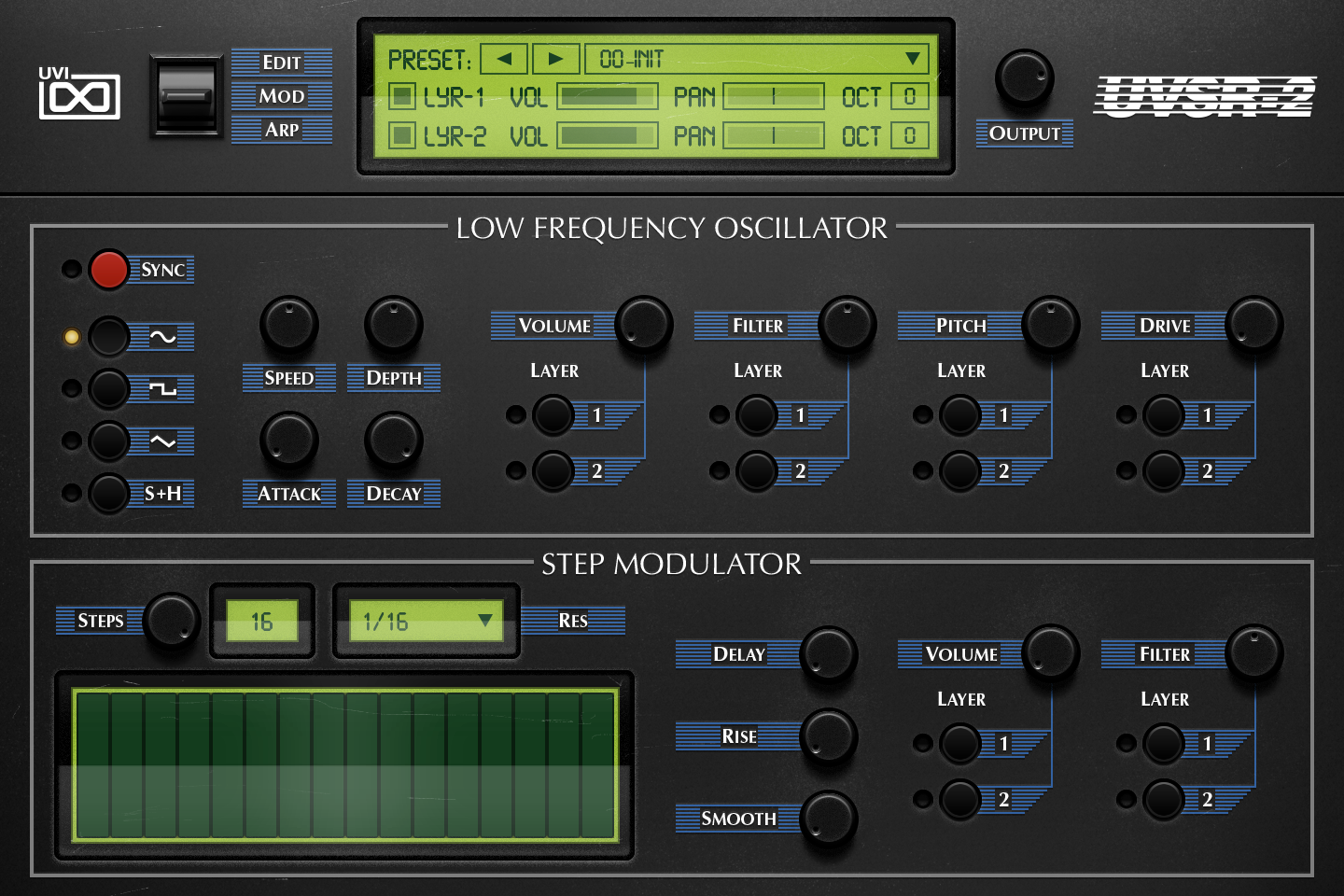Click the LFO Speed knob
The height and width of the screenshot is (896, 1344).
point(288,325)
